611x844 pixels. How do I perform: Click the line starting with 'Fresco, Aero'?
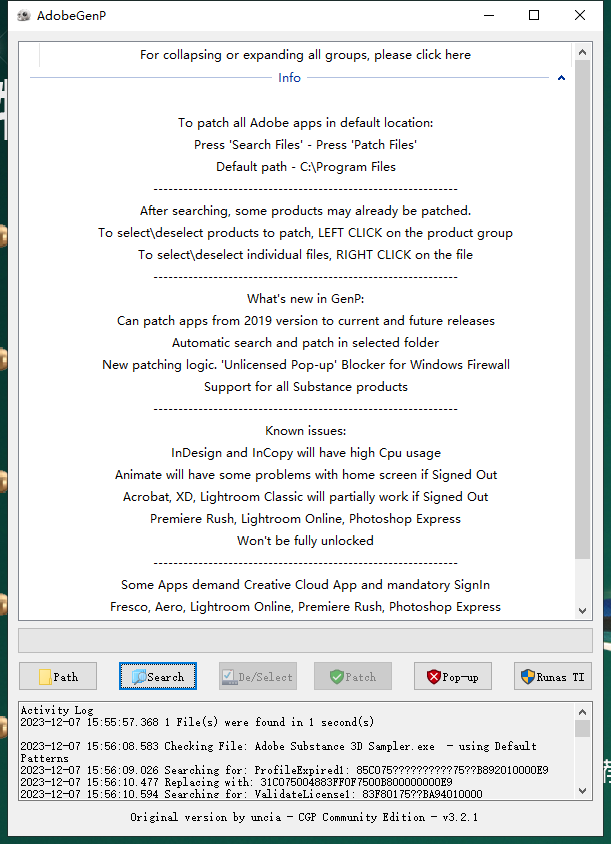coord(305,607)
